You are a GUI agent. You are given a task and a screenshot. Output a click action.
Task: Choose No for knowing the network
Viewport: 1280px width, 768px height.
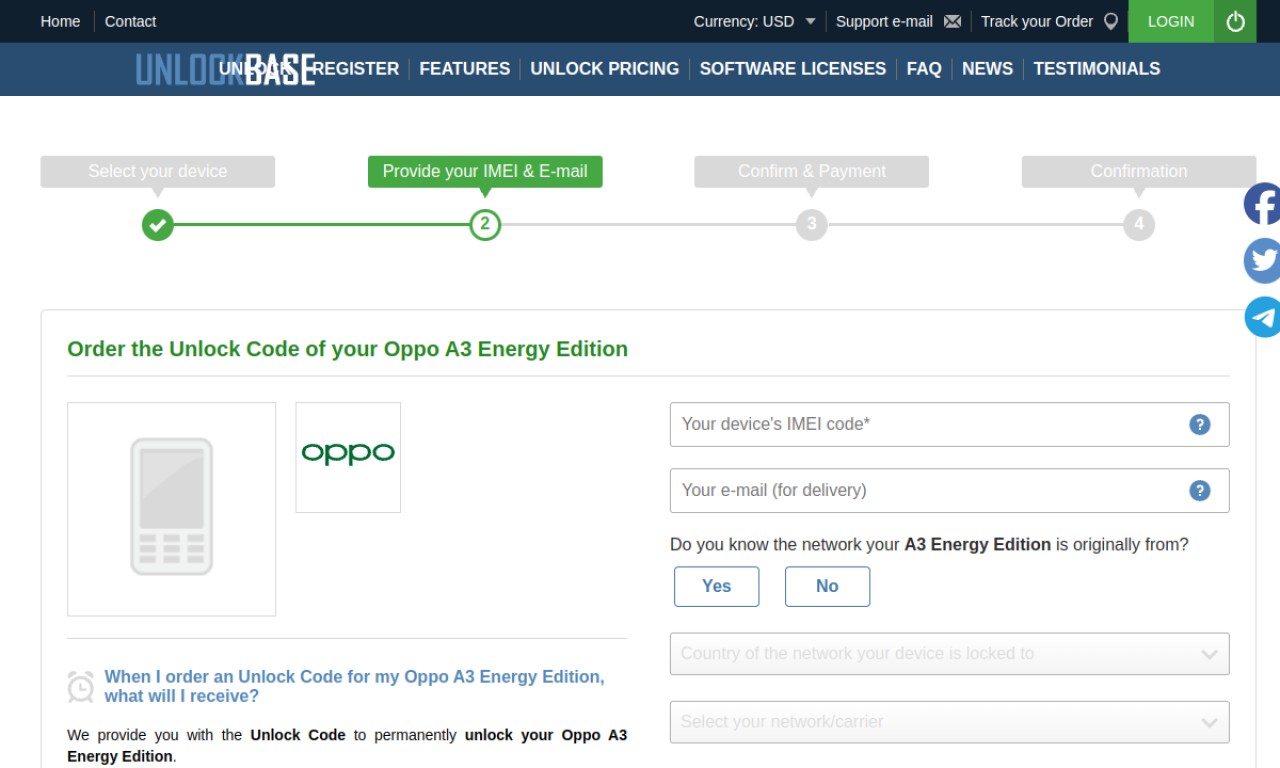pos(827,587)
